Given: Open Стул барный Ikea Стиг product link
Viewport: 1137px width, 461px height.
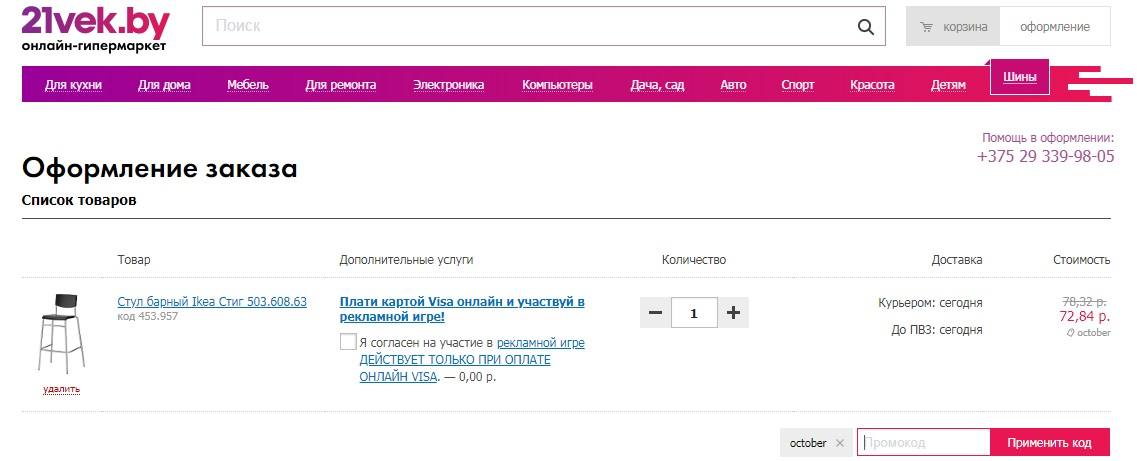Looking at the screenshot, I should pyautogui.click(x=212, y=302).
